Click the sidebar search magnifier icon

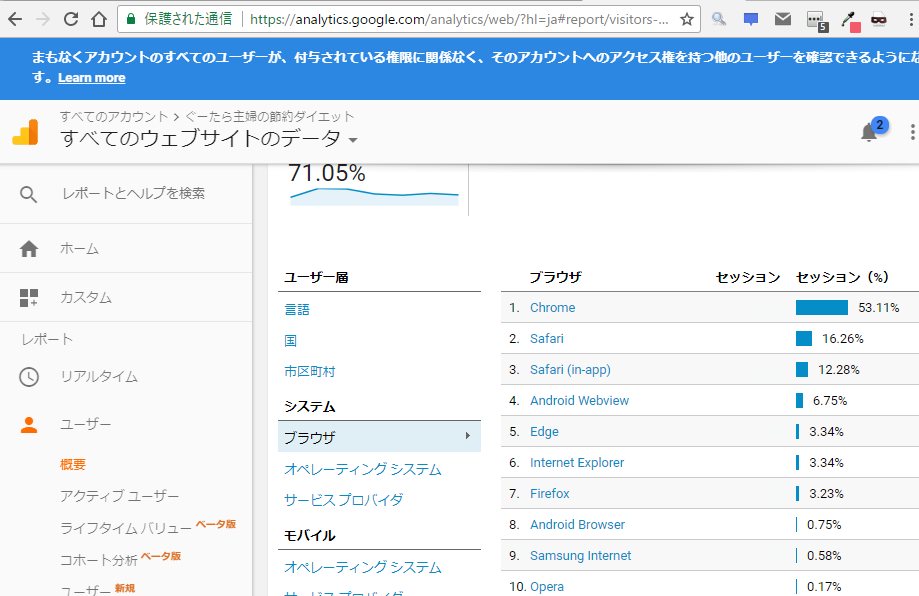click(28, 194)
